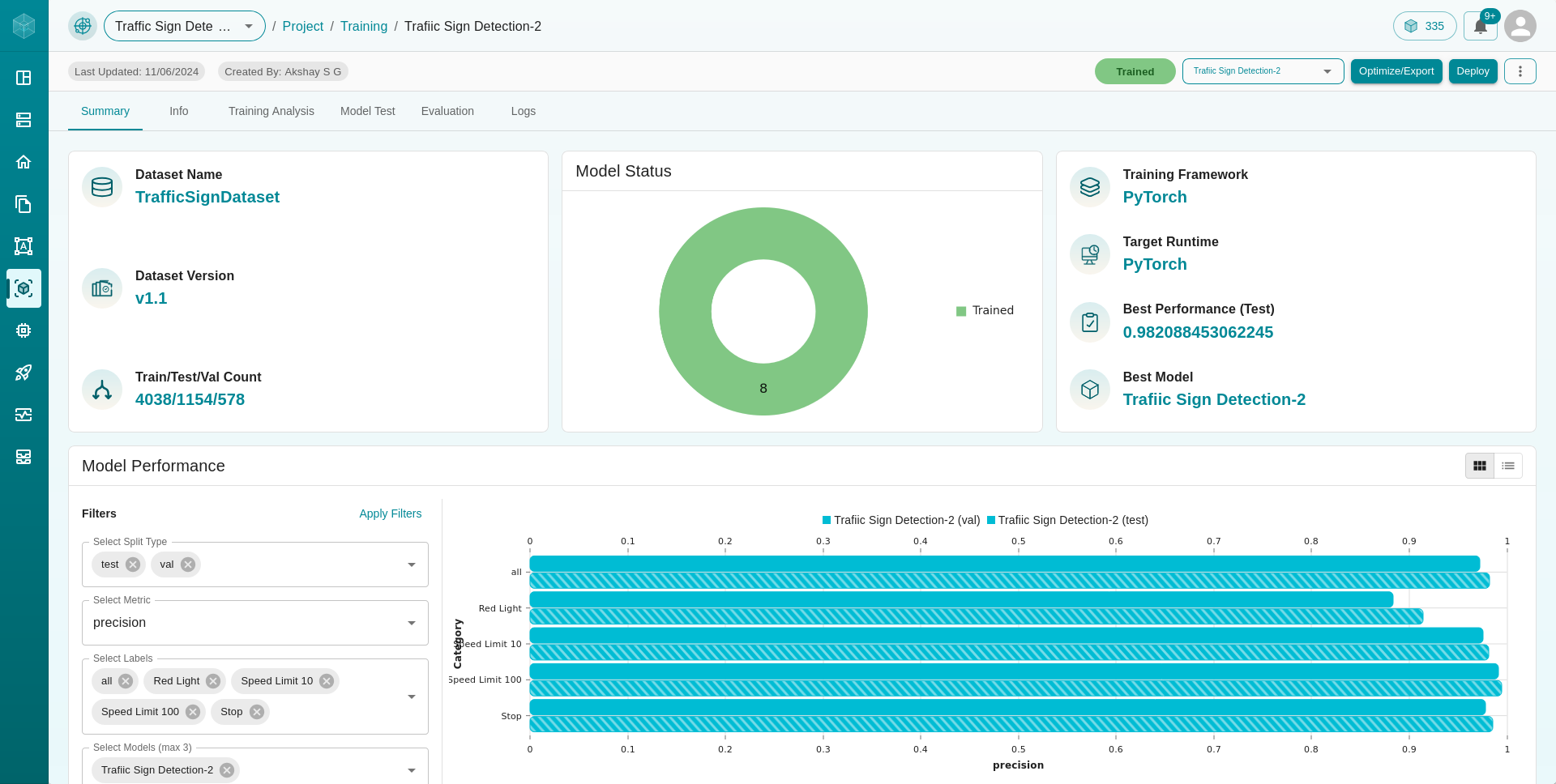
Task: Open the Evaluation tab
Action: click(x=447, y=111)
